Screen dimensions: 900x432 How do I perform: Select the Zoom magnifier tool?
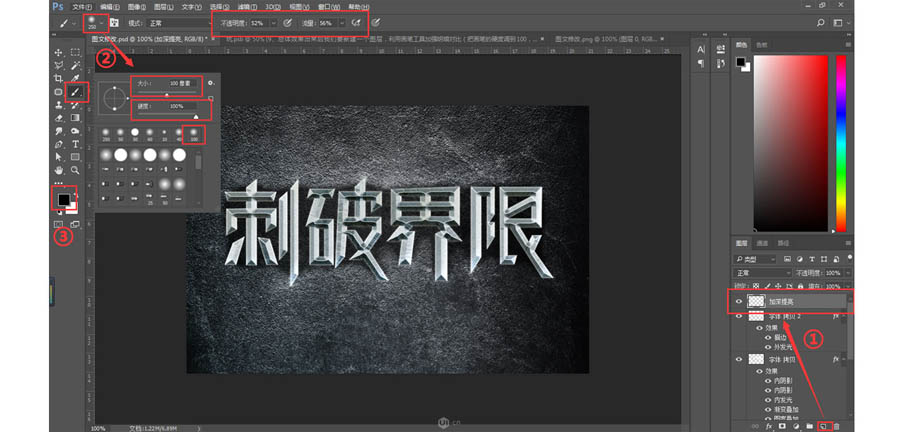pyautogui.click(x=75, y=170)
